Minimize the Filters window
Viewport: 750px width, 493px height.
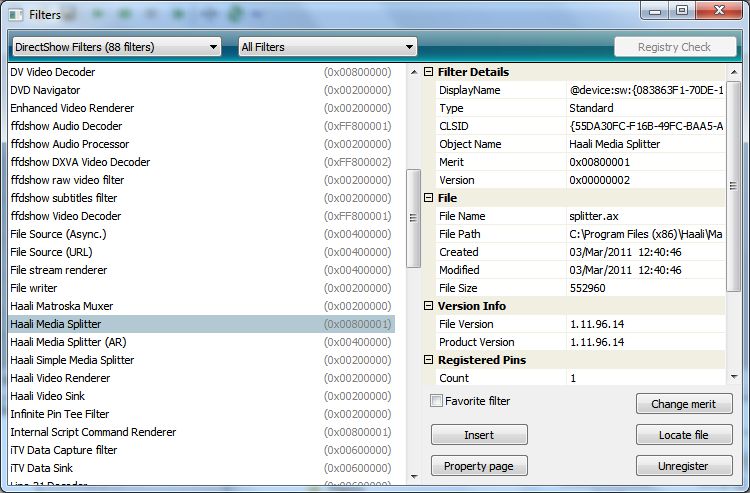(x=655, y=10)
